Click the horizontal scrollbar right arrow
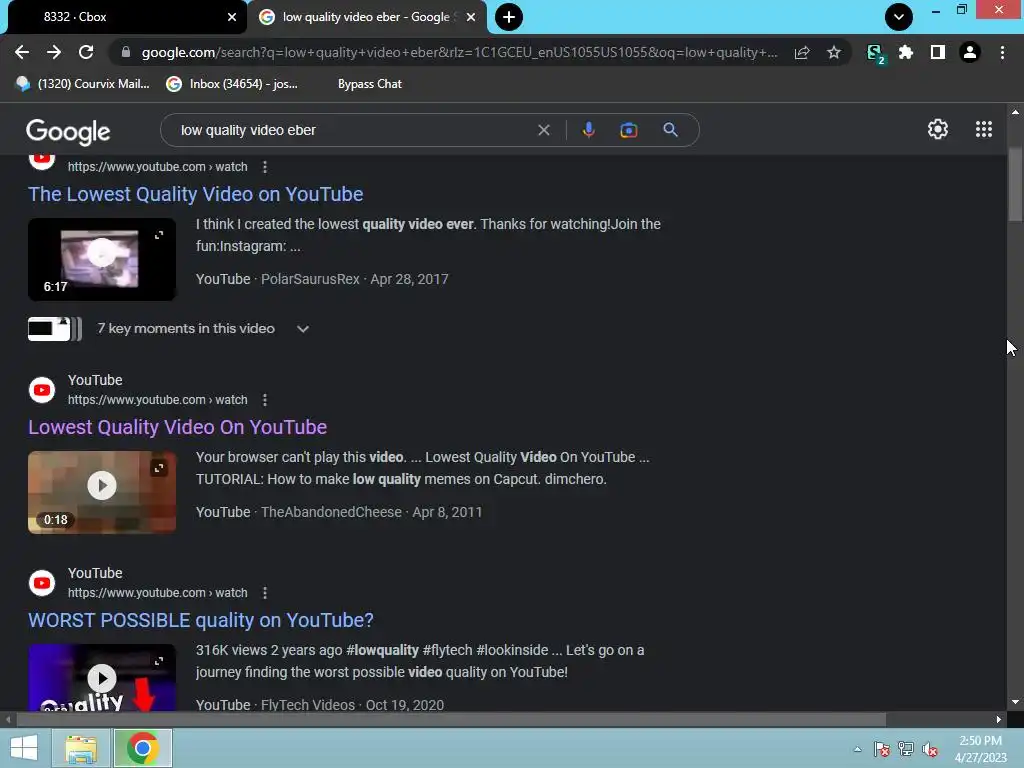Image resolution: width=1024 pixels, height=768 pixels. [999, 720]
